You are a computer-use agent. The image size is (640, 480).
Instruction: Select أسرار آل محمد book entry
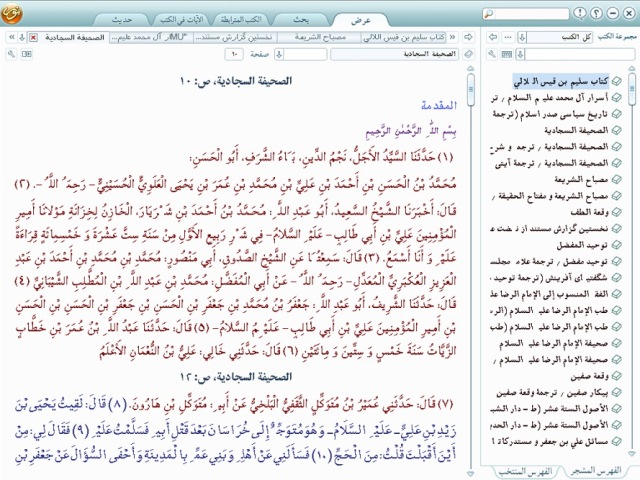pos(549,98)
